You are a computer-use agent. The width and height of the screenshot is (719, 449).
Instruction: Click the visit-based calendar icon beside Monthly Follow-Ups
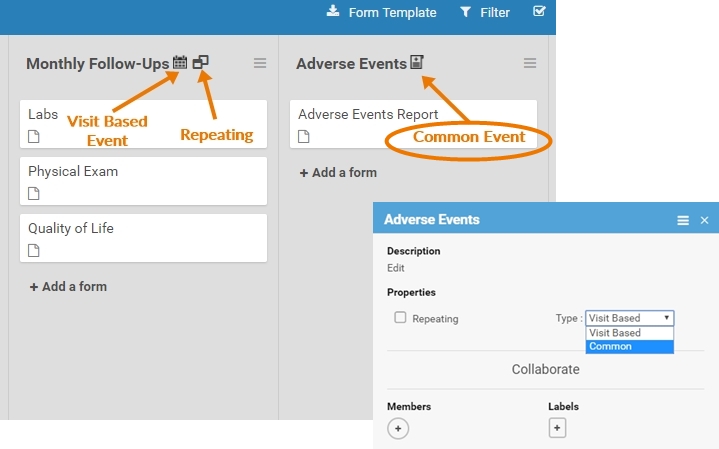(180, 62)
